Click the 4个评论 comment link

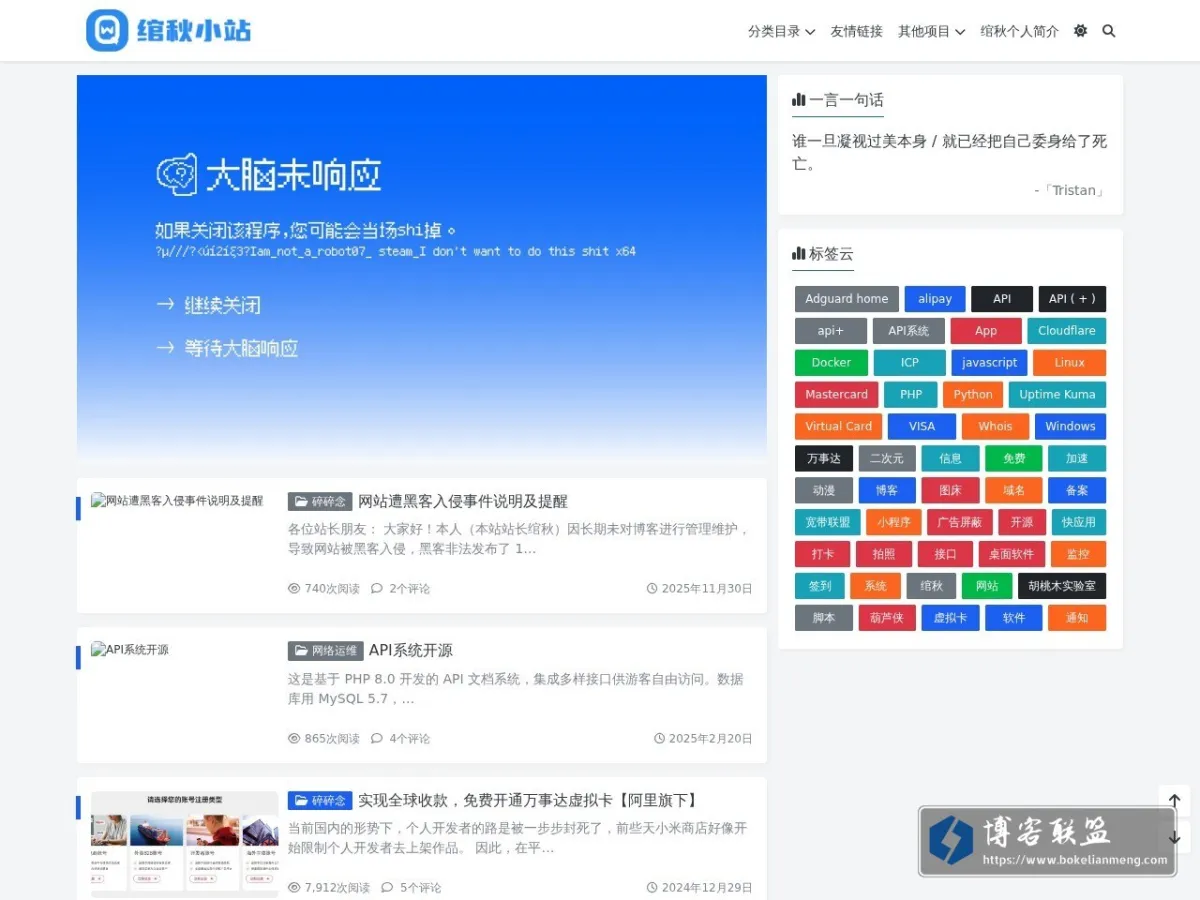(401, 739)
